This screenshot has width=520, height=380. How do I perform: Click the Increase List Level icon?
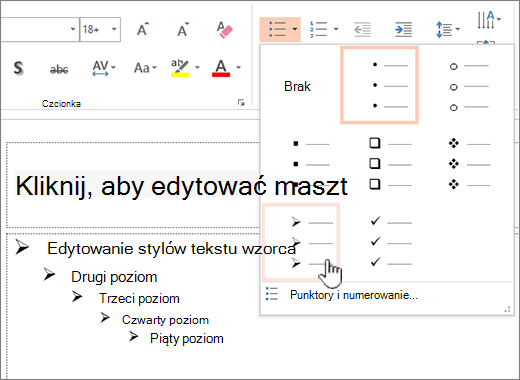(403, 30)
